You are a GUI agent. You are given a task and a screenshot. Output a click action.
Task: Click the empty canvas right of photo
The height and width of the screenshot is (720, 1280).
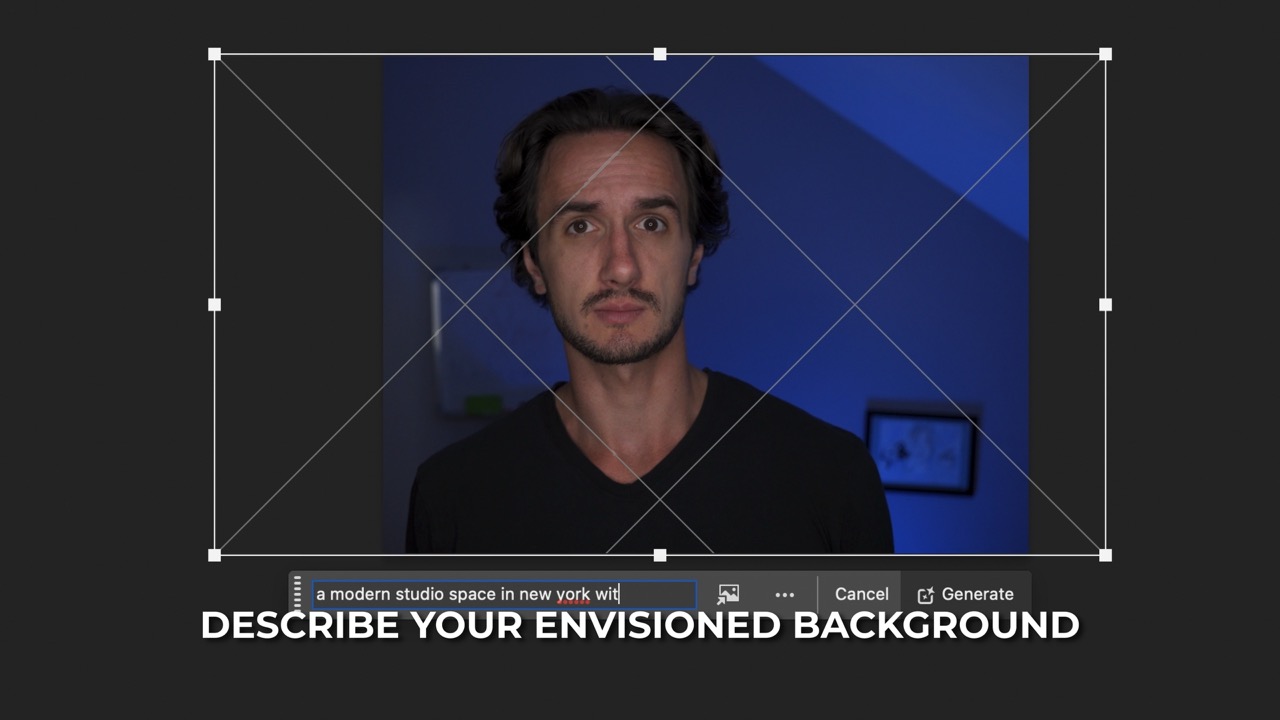pyautogui.click(x=1066, y=300)
